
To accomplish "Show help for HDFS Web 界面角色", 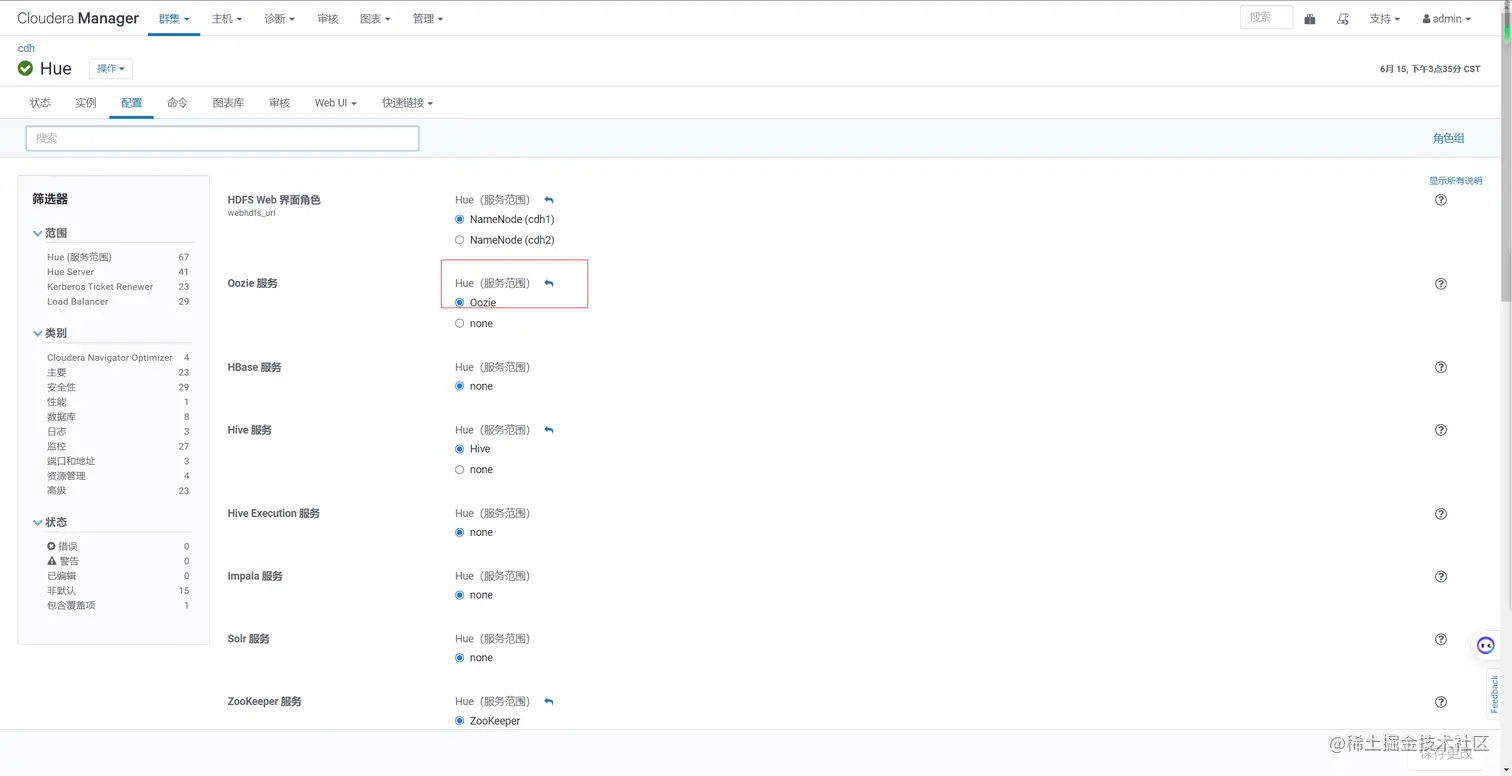I will (1441, 200).
